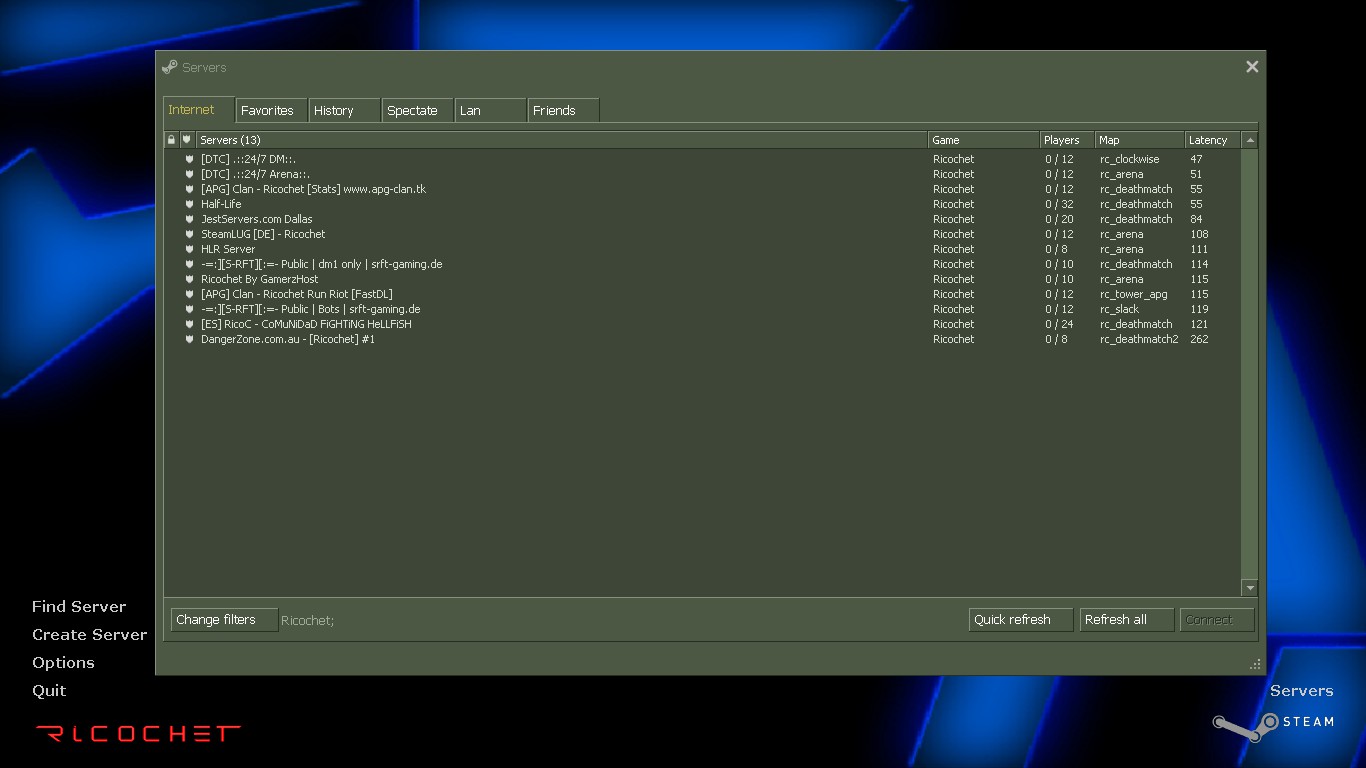Select the [DTC] .::24/7 Arena::. server row
The height and width of the screenshot is (768, 1366).
click(x=703, y=174)
